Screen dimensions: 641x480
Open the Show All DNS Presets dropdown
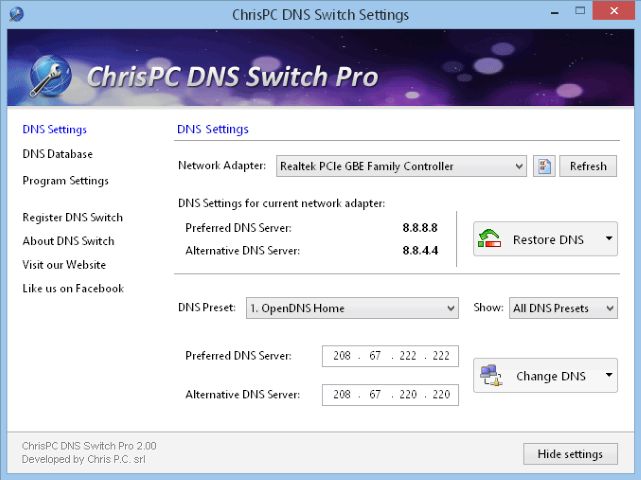(563, 308)
